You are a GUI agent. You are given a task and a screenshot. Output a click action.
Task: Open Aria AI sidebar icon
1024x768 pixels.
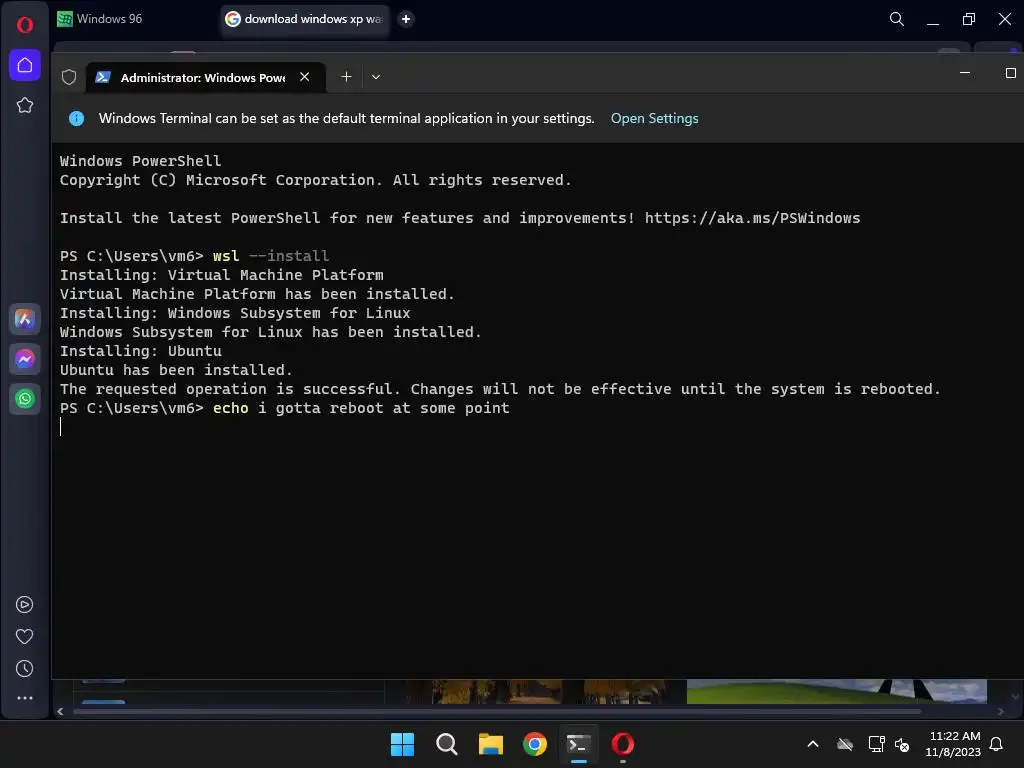[25, 319]
